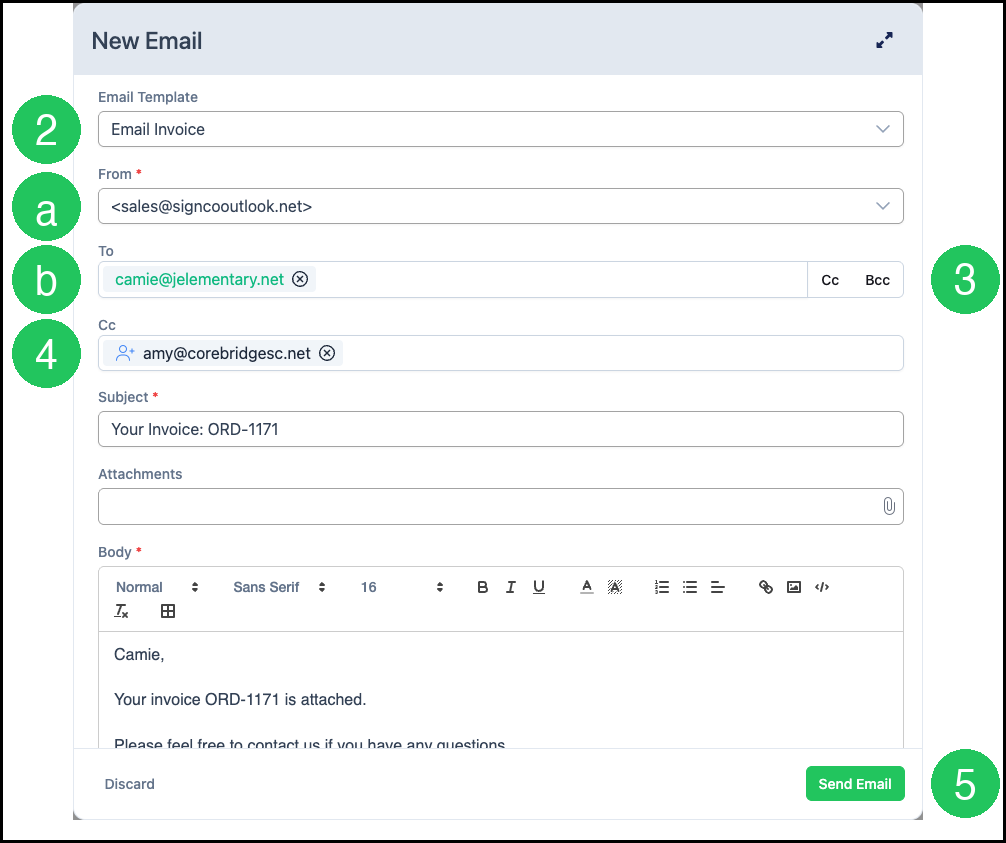Click the Send Email button
The width and height of the screenshot is (1006, 843).
pyautogui.click(x=855, y=784)
